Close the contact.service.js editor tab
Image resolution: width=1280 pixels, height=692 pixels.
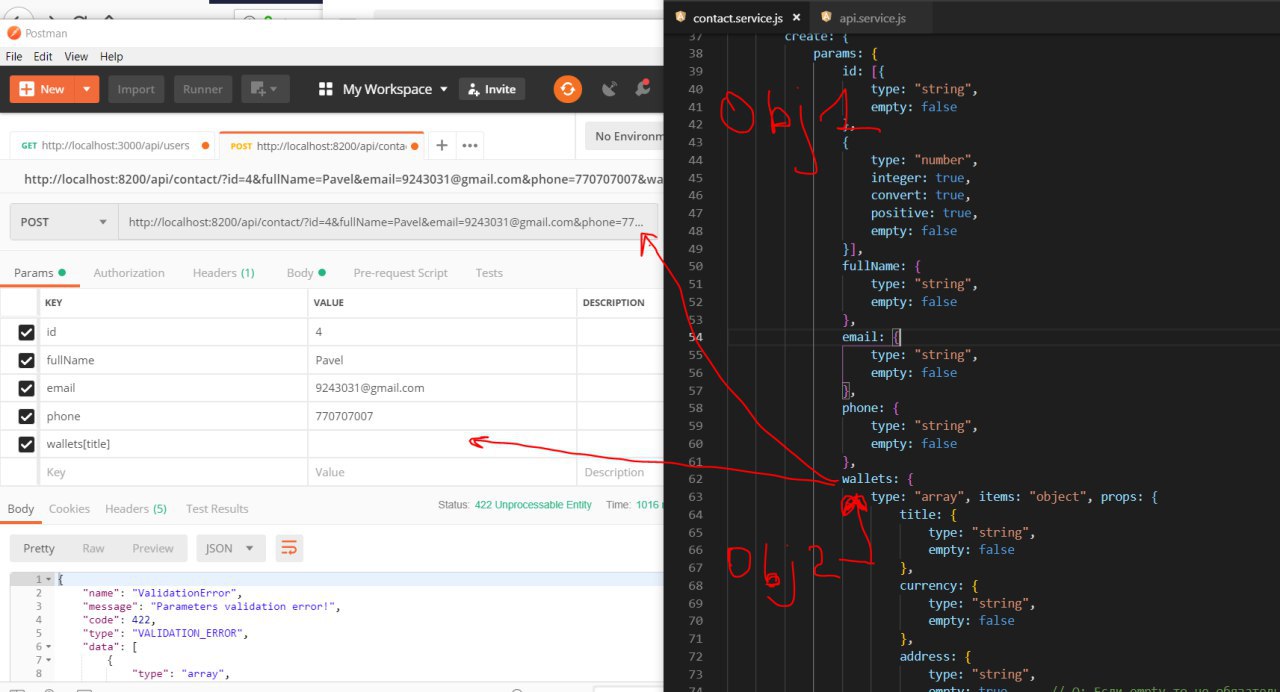click(x=796, y=18)
